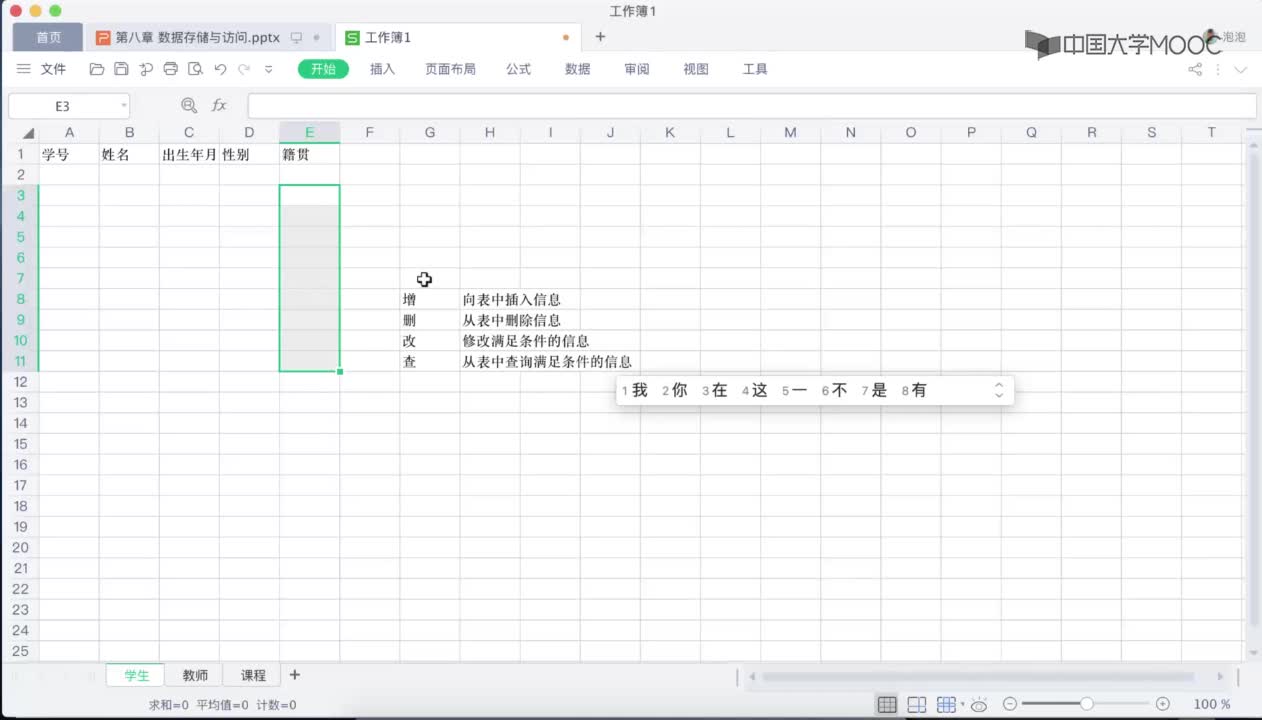This screenshot has width=1262, height=720.
Task: Redo the last action
Action: tap(244, 69)
